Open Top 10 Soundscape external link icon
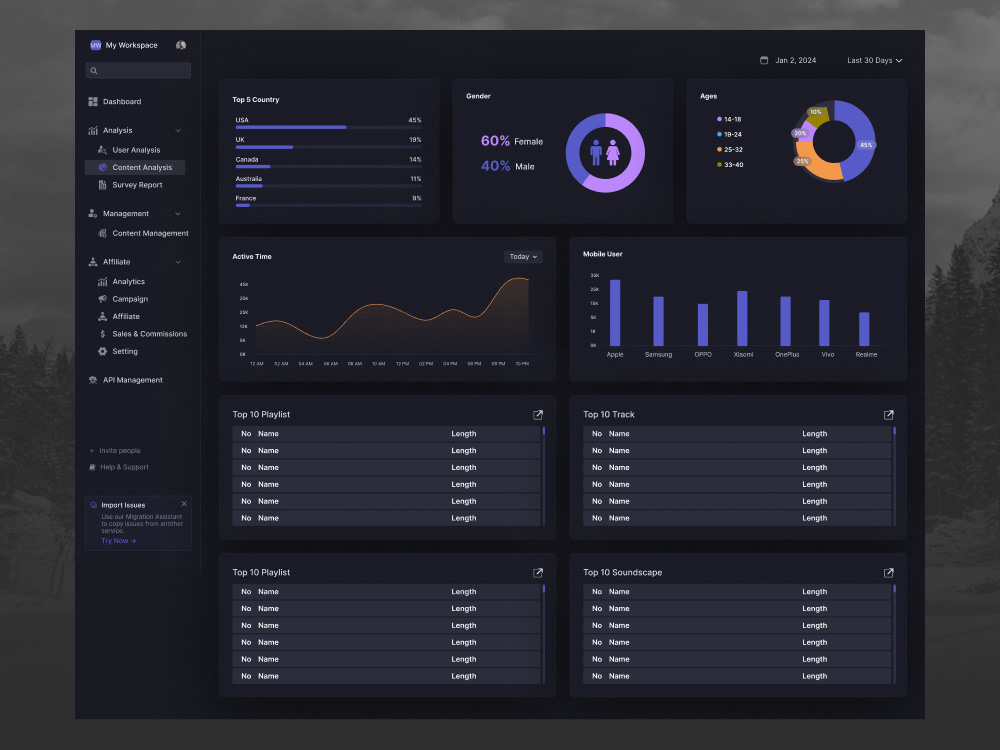1000x750 pixels. [x=888, y=573]
